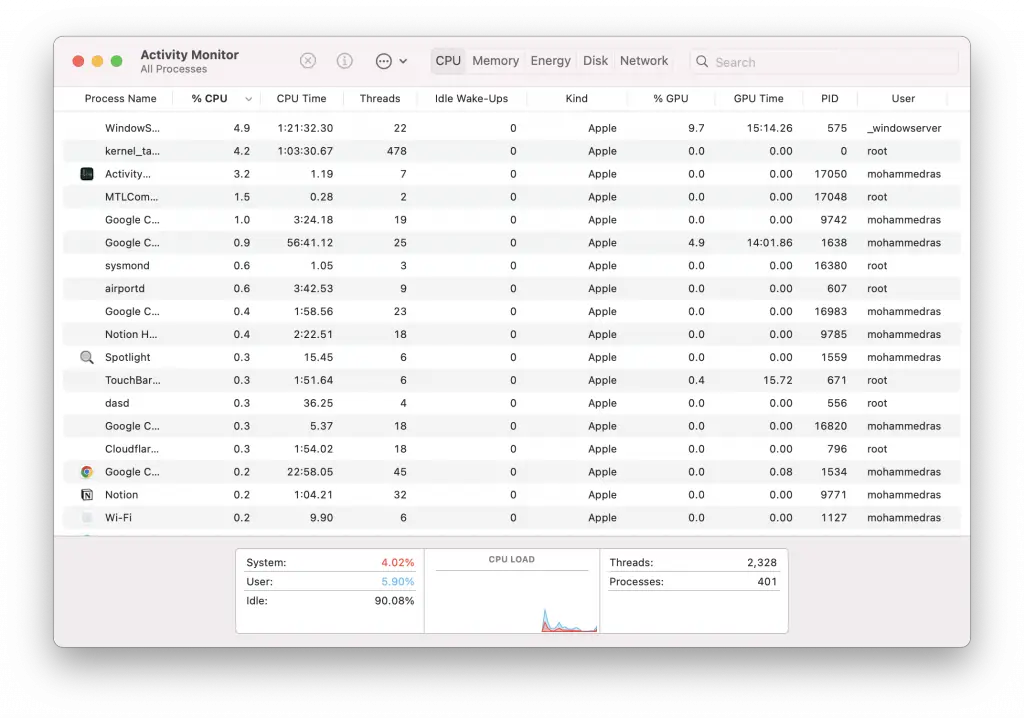Toggle sort direction arrow on % CPU
This screenshot has height=718, width=1024.
(249, 99)
